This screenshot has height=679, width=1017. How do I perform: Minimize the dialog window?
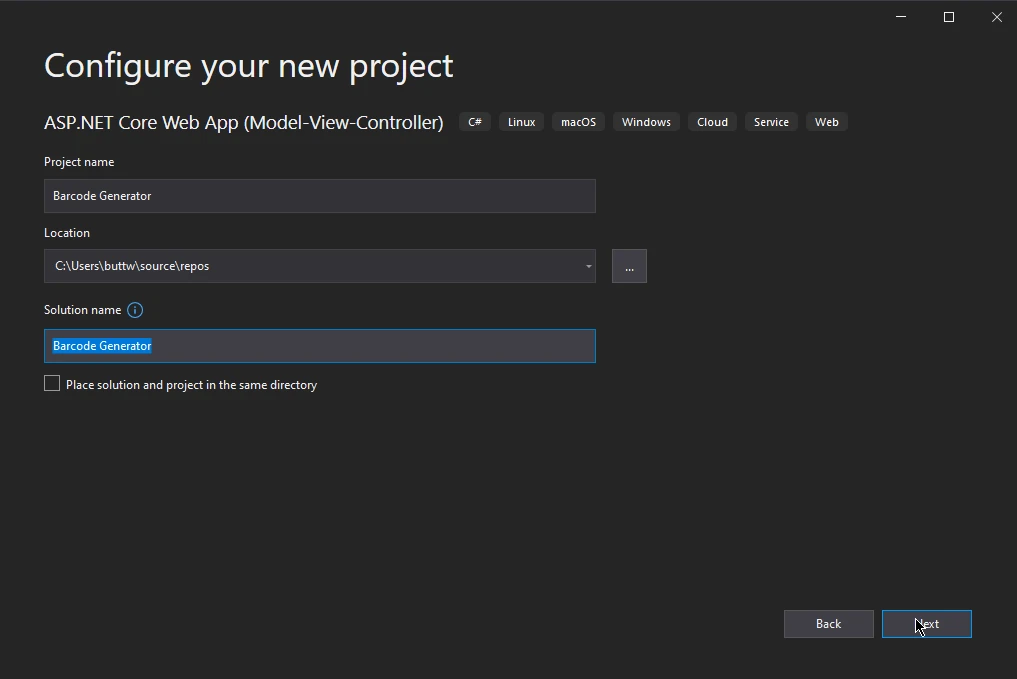coord(902,17)
